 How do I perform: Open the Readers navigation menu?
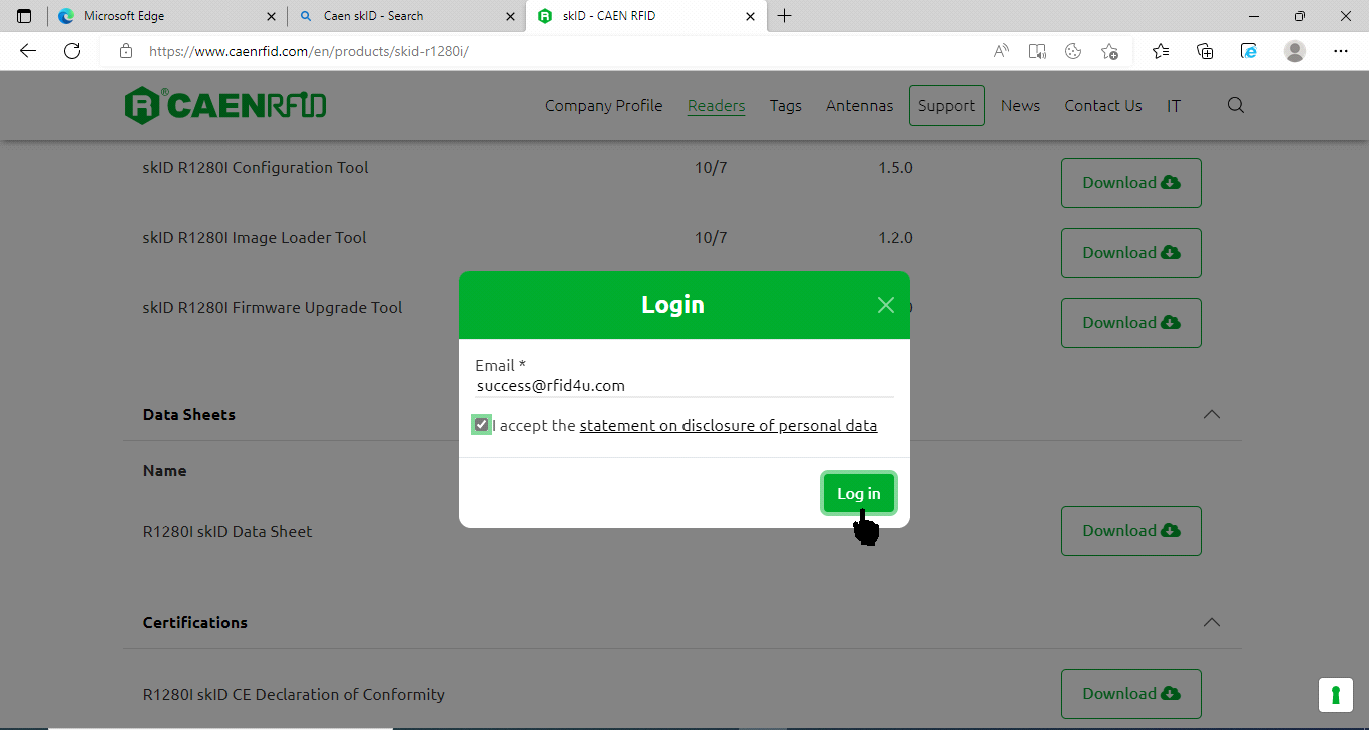pos(716,106)
